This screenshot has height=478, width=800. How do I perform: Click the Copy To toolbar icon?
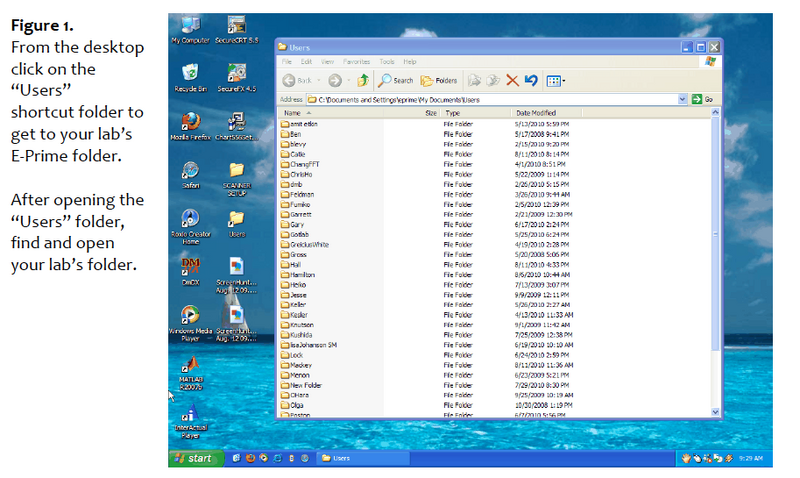[493, 81]
